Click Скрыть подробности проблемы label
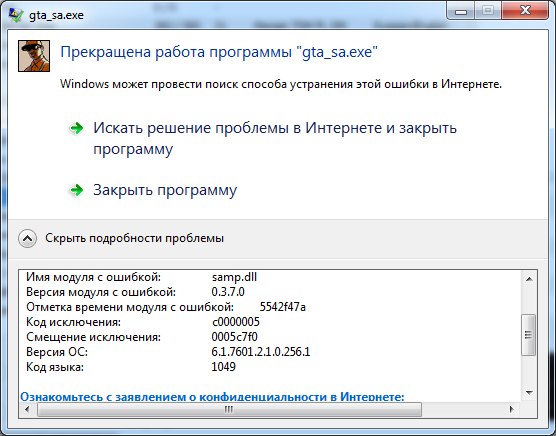The height and width of the screenshot is (436, 556). tap(134, 238)
